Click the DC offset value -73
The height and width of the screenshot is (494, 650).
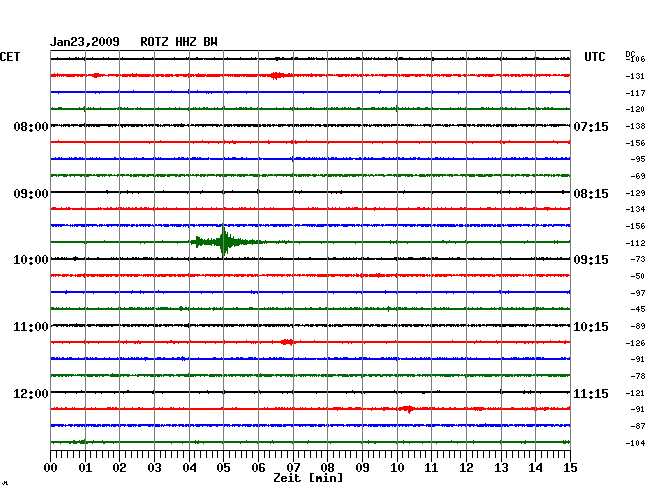point(637,259)
